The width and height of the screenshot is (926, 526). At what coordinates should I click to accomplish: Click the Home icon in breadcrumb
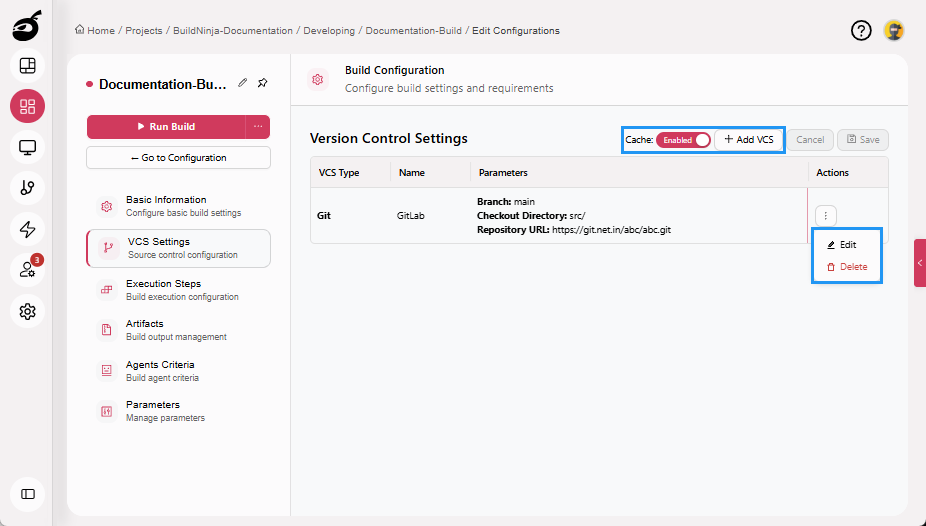coord(79,30)
